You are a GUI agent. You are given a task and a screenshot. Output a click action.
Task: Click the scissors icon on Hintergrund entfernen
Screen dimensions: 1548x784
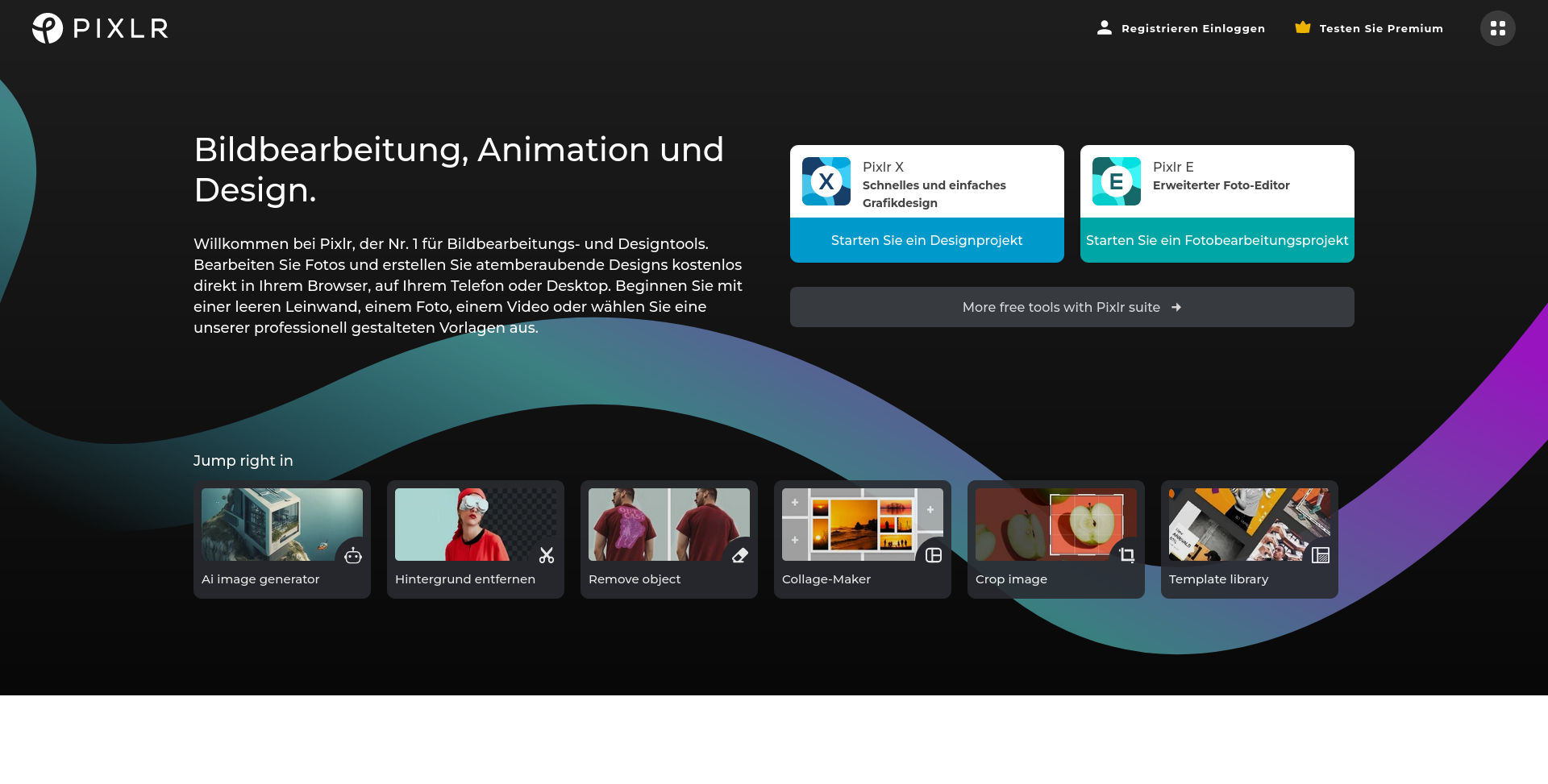pos(547,555)
